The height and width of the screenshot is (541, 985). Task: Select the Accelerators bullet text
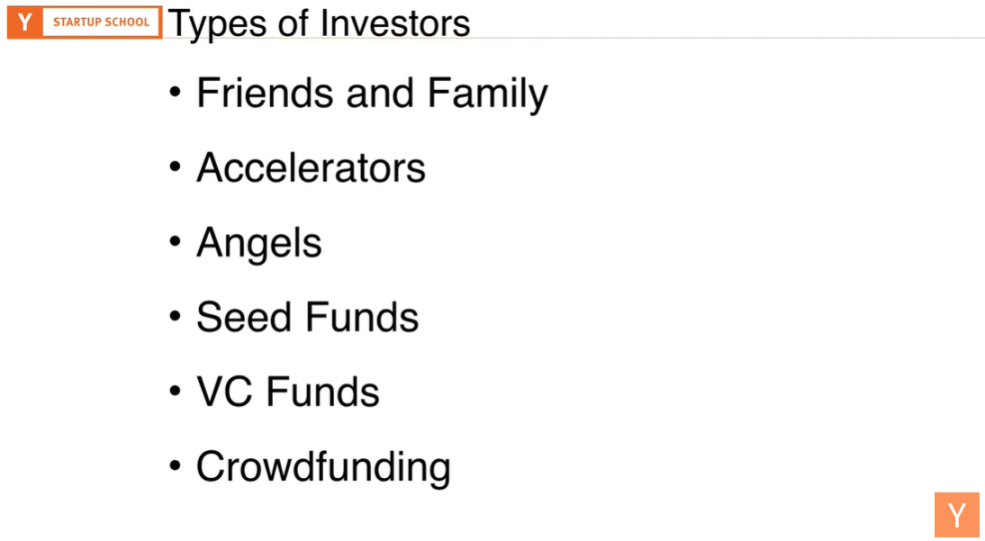click(311, 168)
